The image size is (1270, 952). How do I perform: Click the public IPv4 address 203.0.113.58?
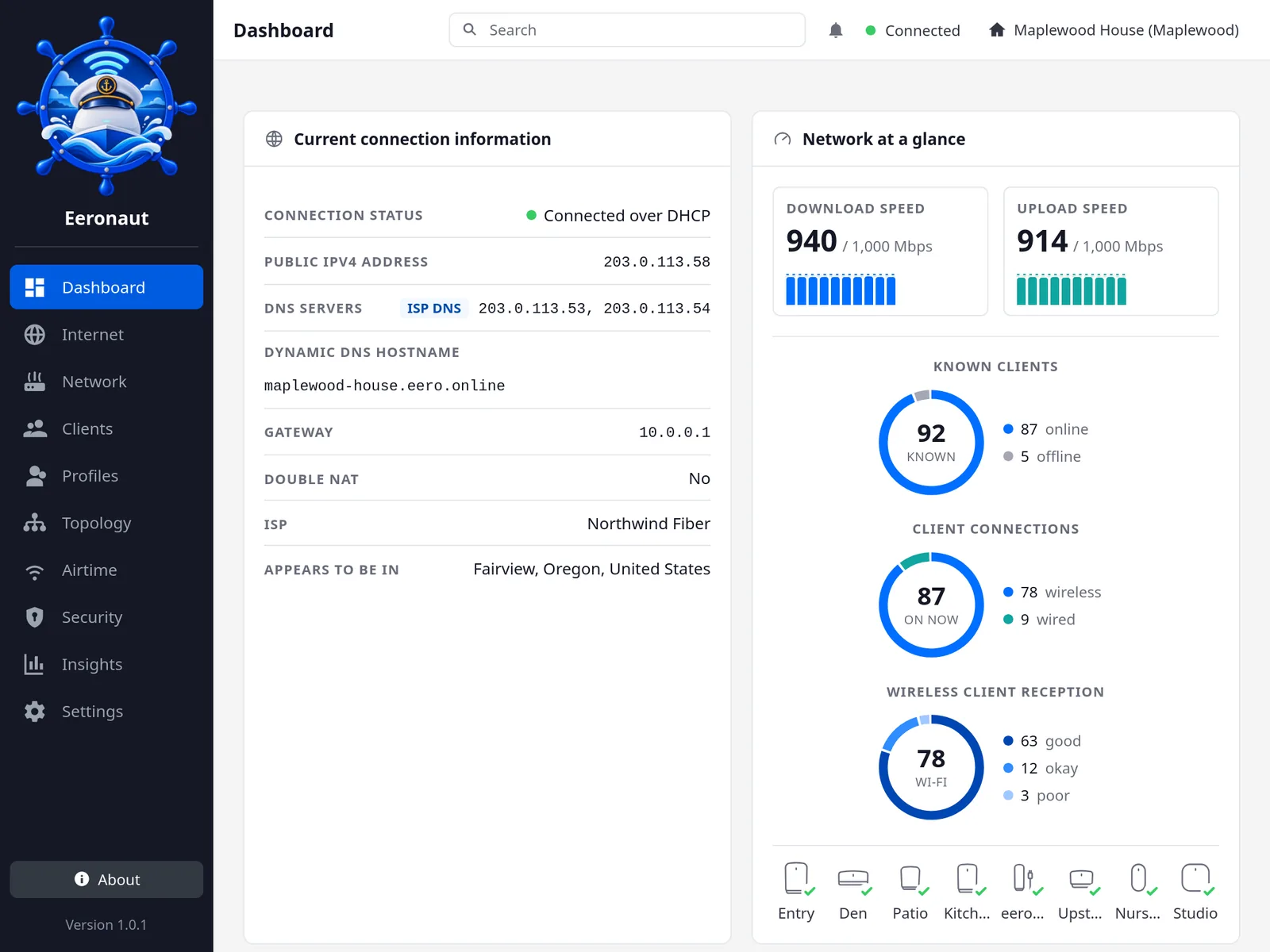coord(656,262)
